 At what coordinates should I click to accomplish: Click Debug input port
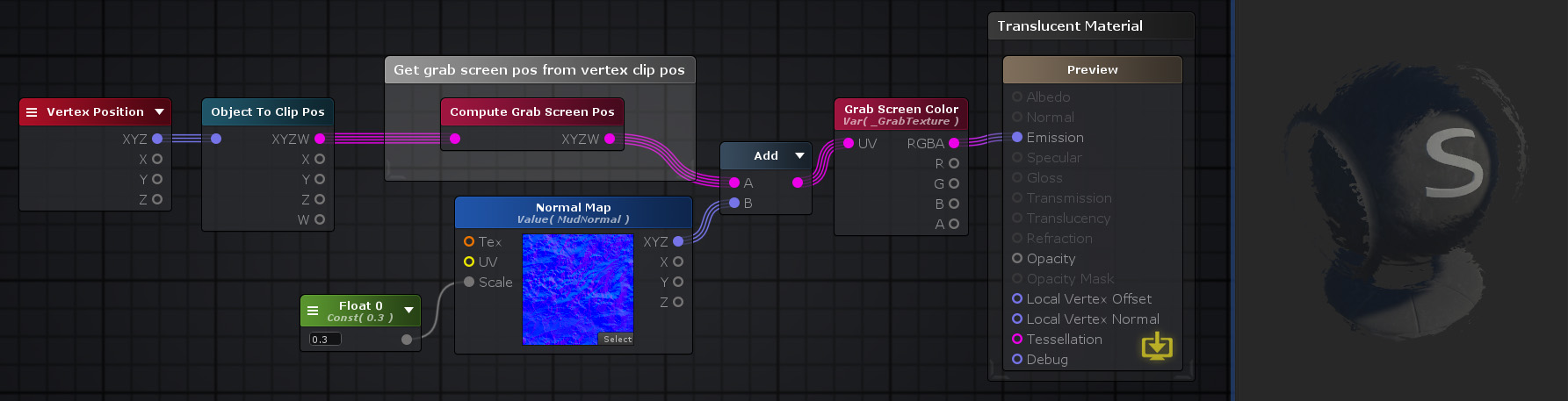point(1017,359)
